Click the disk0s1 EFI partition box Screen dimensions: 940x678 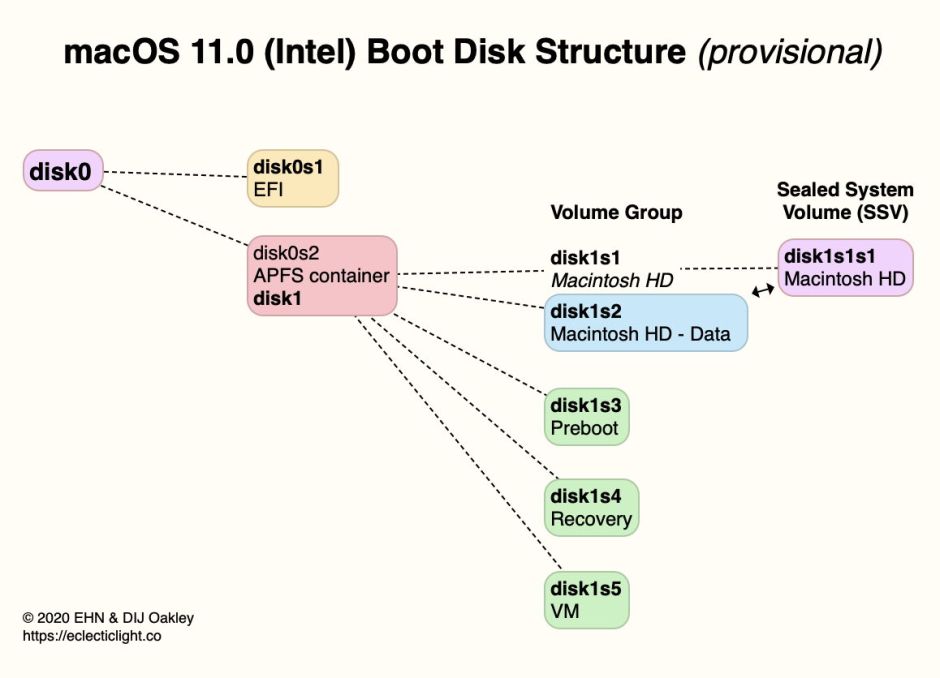point(292,177)
